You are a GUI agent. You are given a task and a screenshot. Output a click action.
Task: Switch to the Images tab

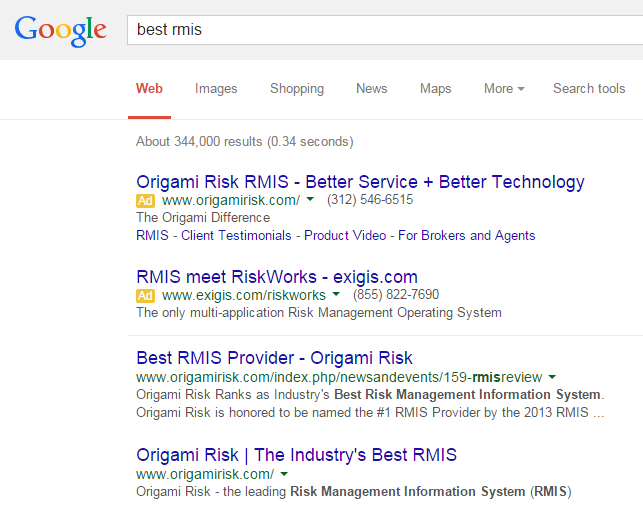[216, 89]
